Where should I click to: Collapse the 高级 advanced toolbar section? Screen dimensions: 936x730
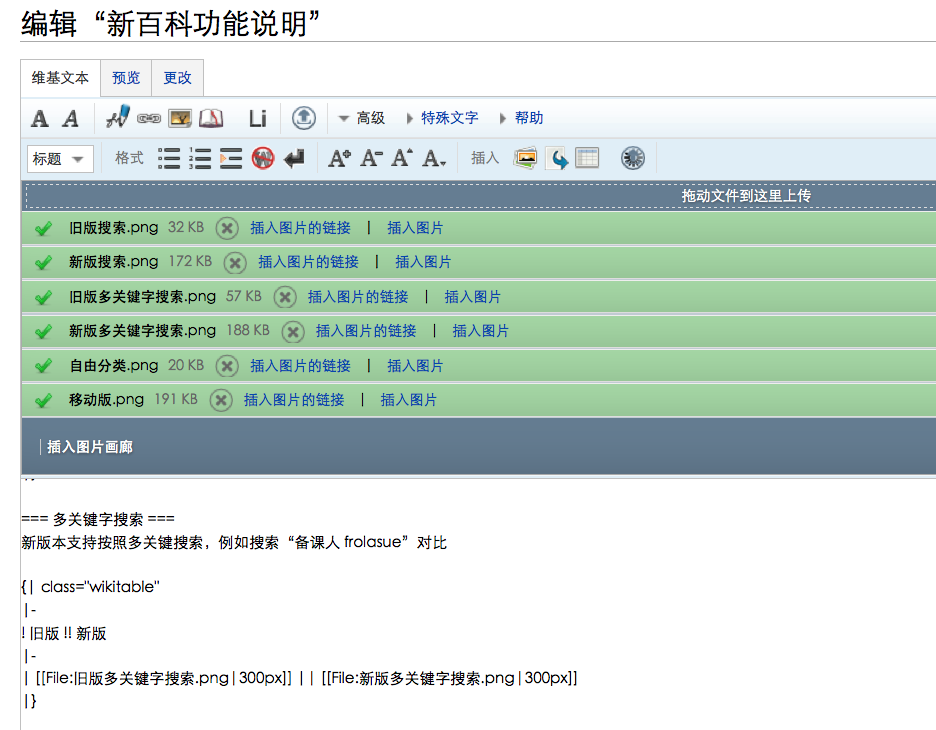361,118
